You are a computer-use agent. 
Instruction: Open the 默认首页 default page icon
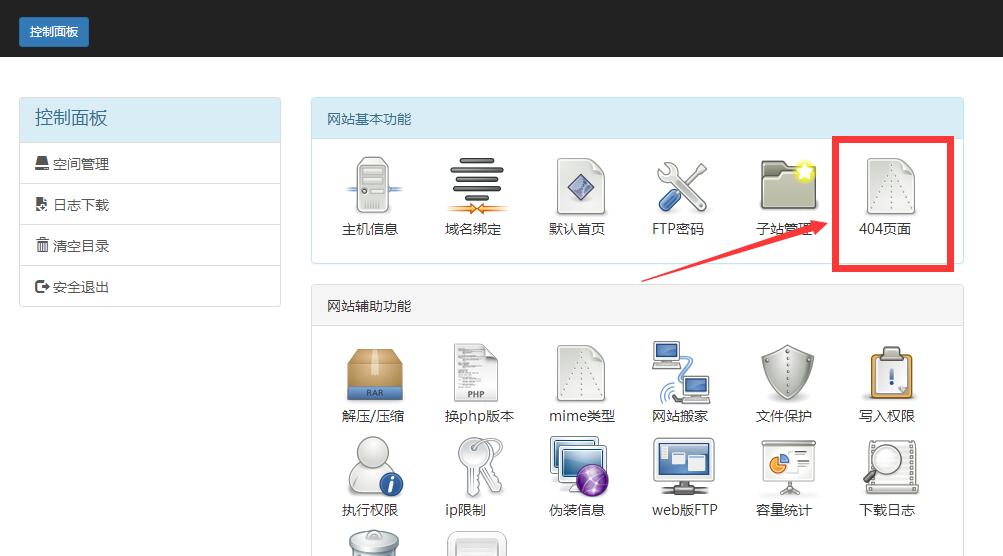(580, 186)
